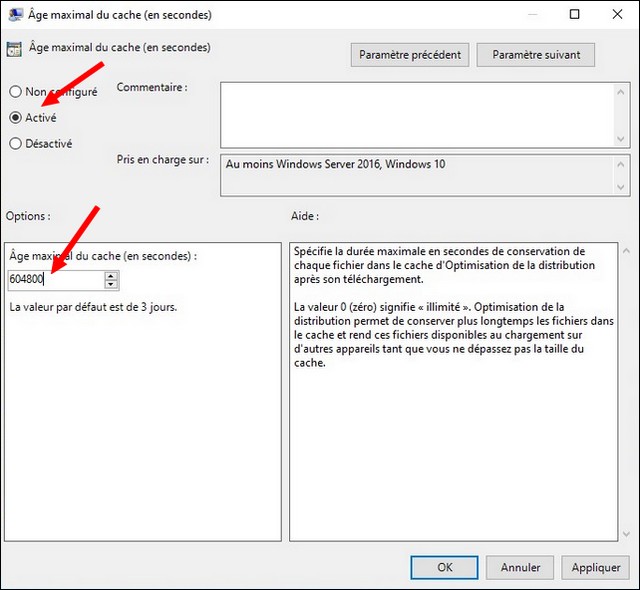Image resolution: width=640 pixels, height=590 pixels.
Task: Go to Paramètre suivant
Action: pos(536,54)
